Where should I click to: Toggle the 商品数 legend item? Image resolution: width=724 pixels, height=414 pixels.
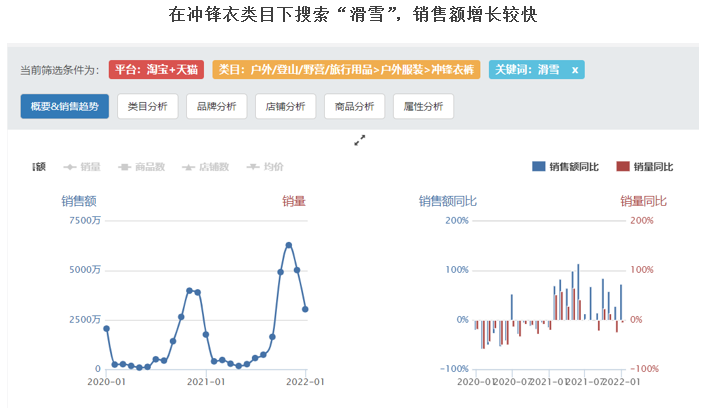pyautogui.click(x=142, y=167)
